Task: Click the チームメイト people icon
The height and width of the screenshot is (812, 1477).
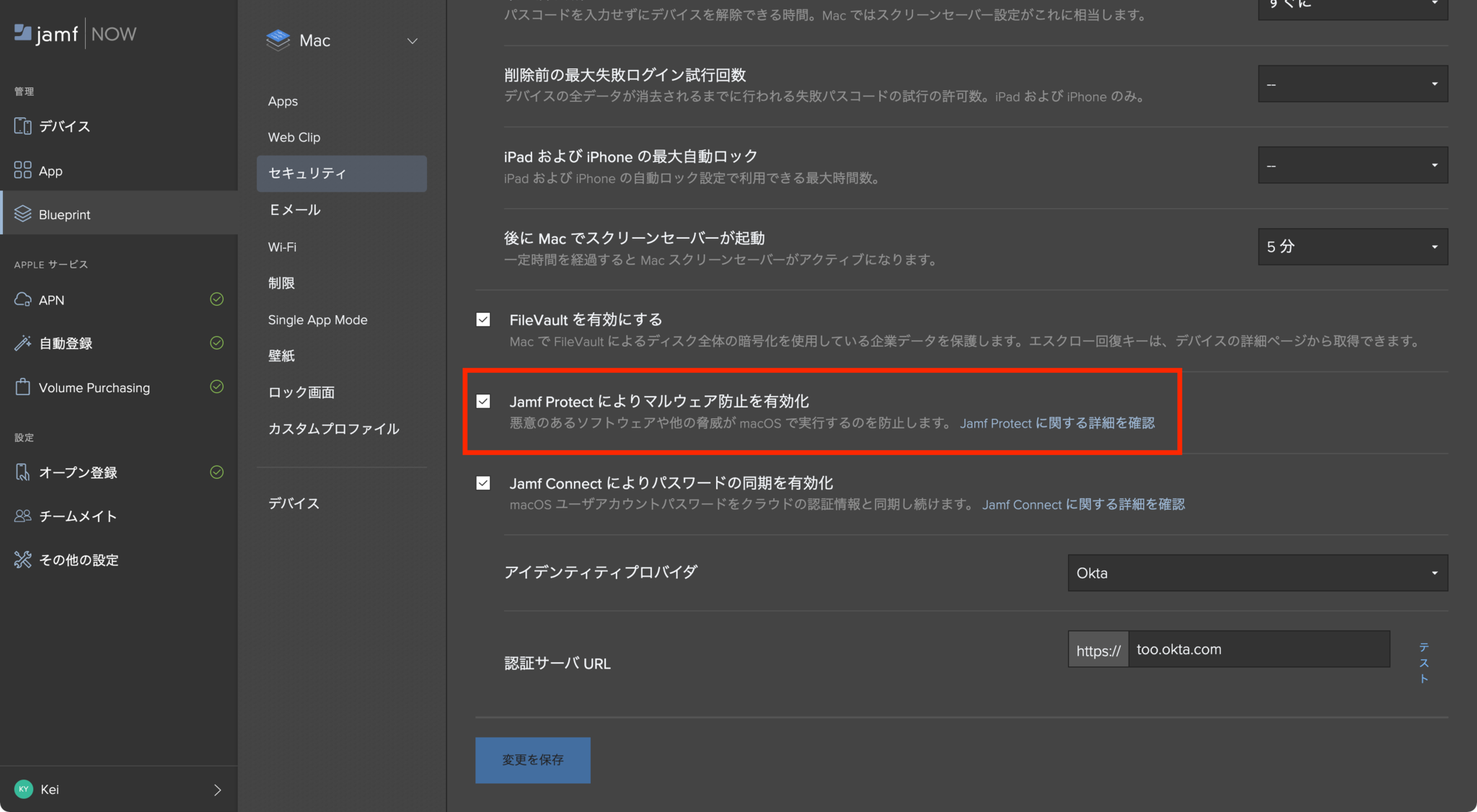Action: [x=22, y=516]
